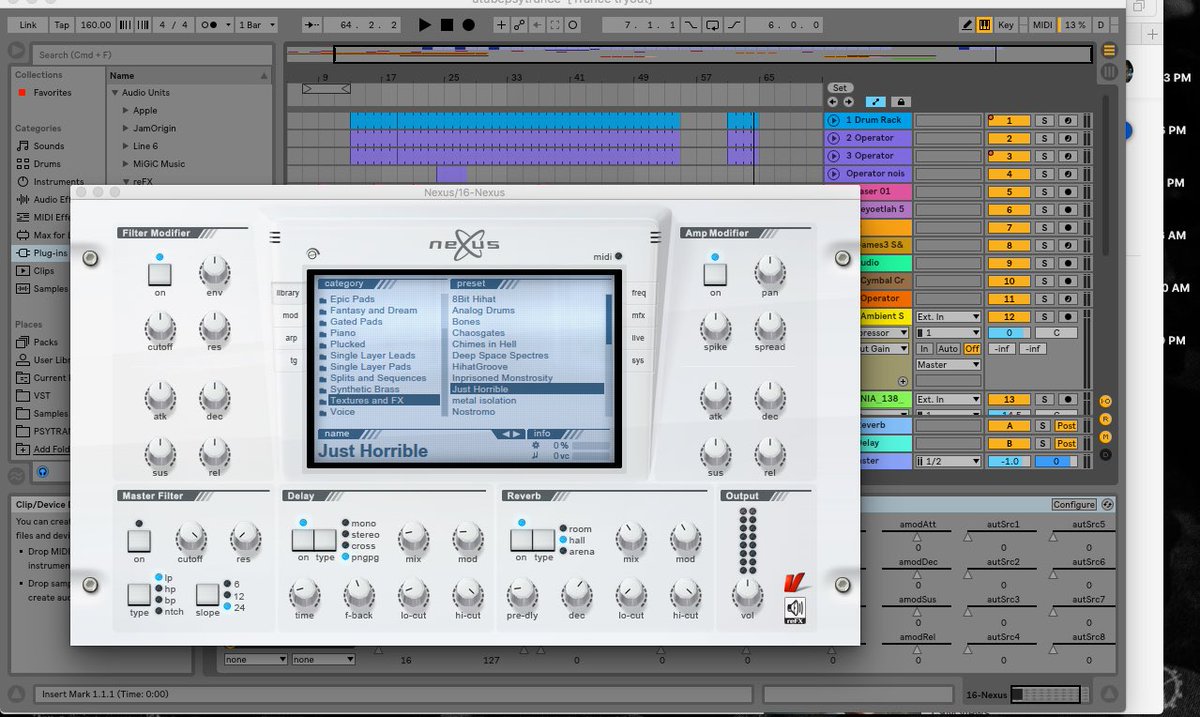Mute track 5 via its activator button

[x=1008, y=192]
